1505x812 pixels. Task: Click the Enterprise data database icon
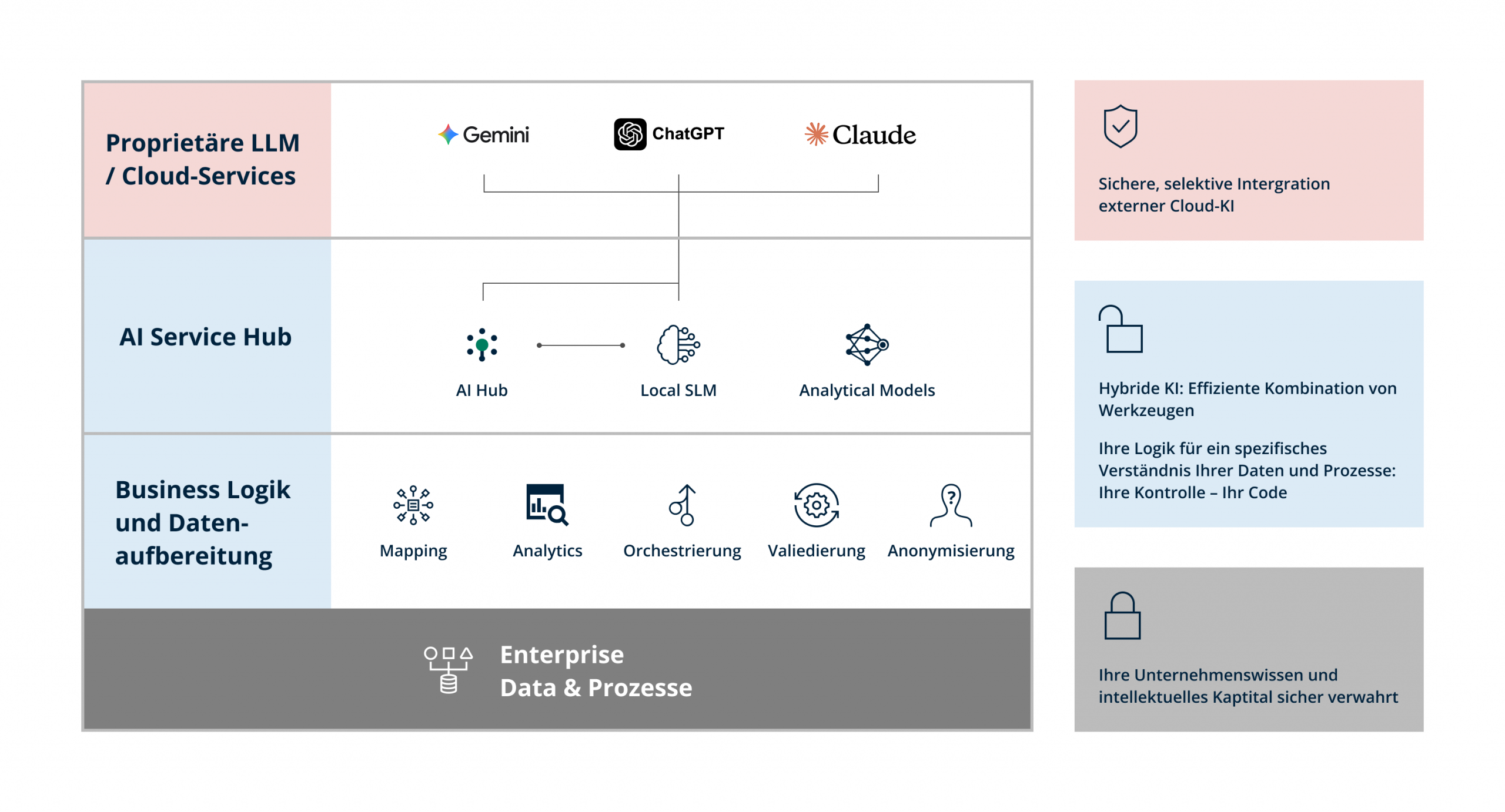pyautogui.click(x=449, y=669)
